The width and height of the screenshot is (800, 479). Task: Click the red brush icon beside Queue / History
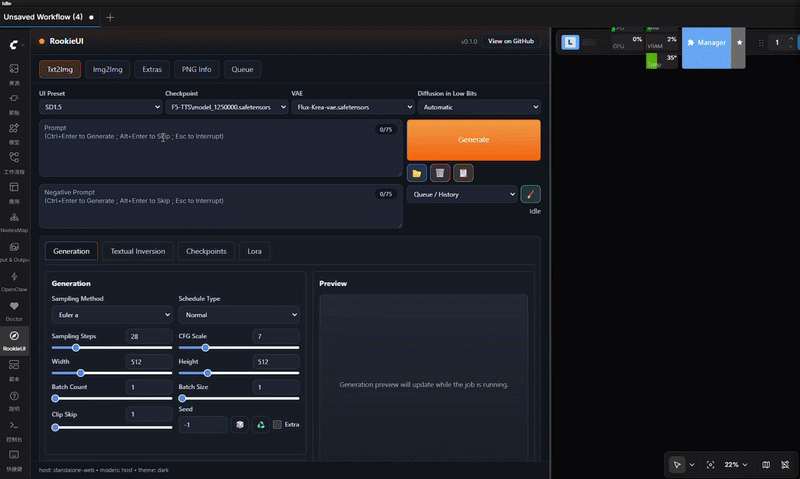pos(531,194)
